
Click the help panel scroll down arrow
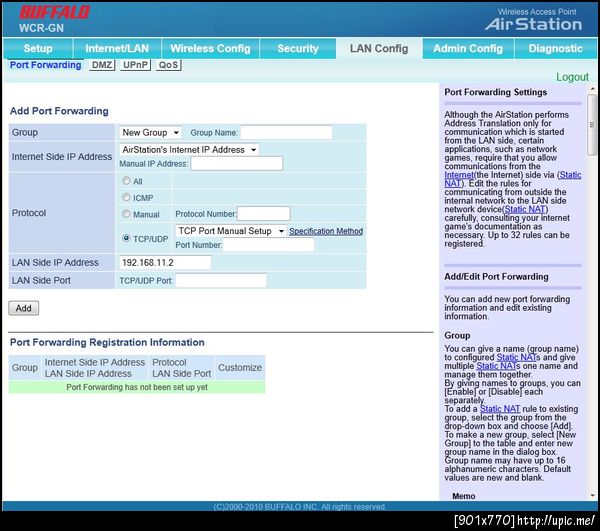coord(592,495)
